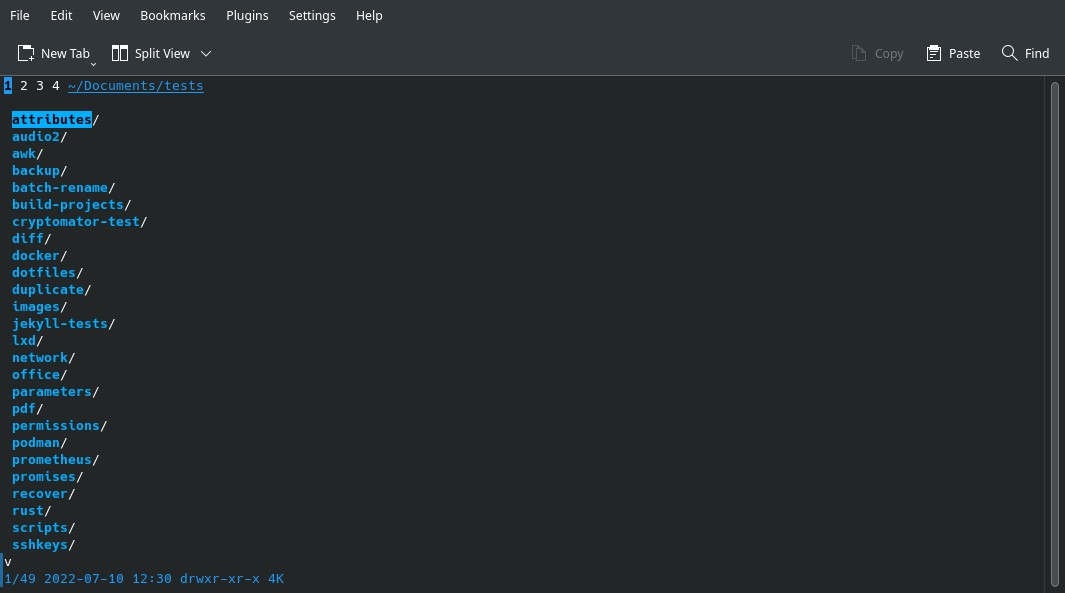The image size is (1065, 593).
Task: Open the View menu
Action: coord(106,15)
